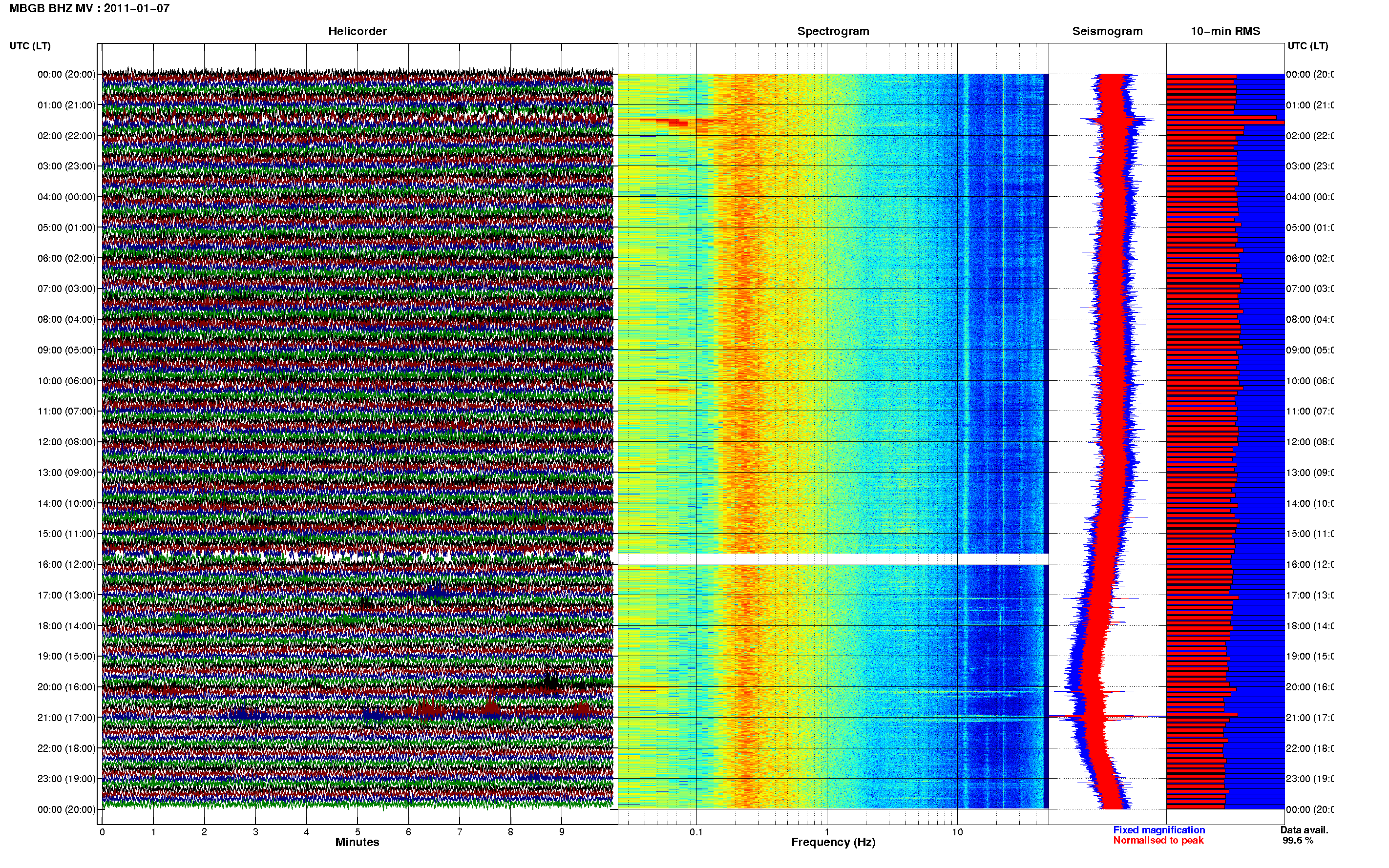
Task: Click left axis time label 23:00 (19:00)
Action: [x=66, y=779]
